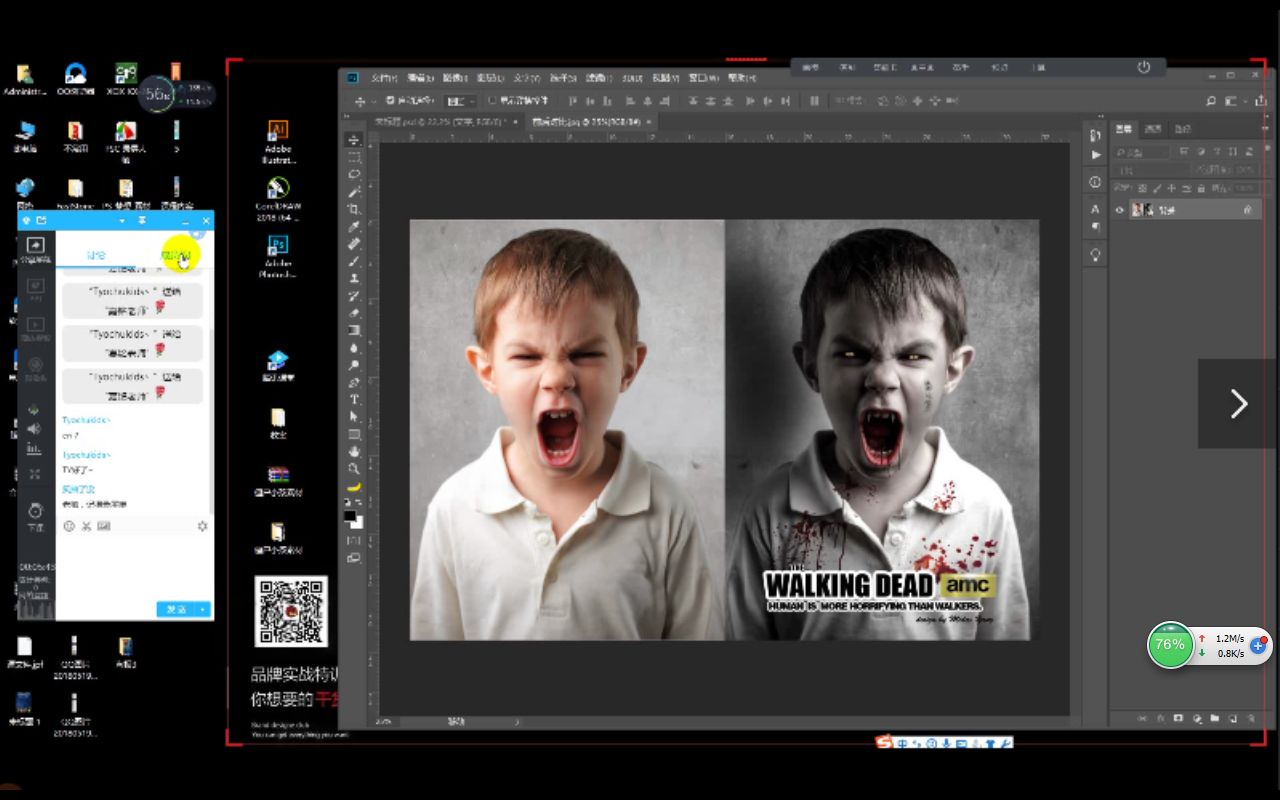This screenshot has height=800, width=1280.
Task: Click the blue send button in chat
Action: pyautogui.click(x=175, y=609)
